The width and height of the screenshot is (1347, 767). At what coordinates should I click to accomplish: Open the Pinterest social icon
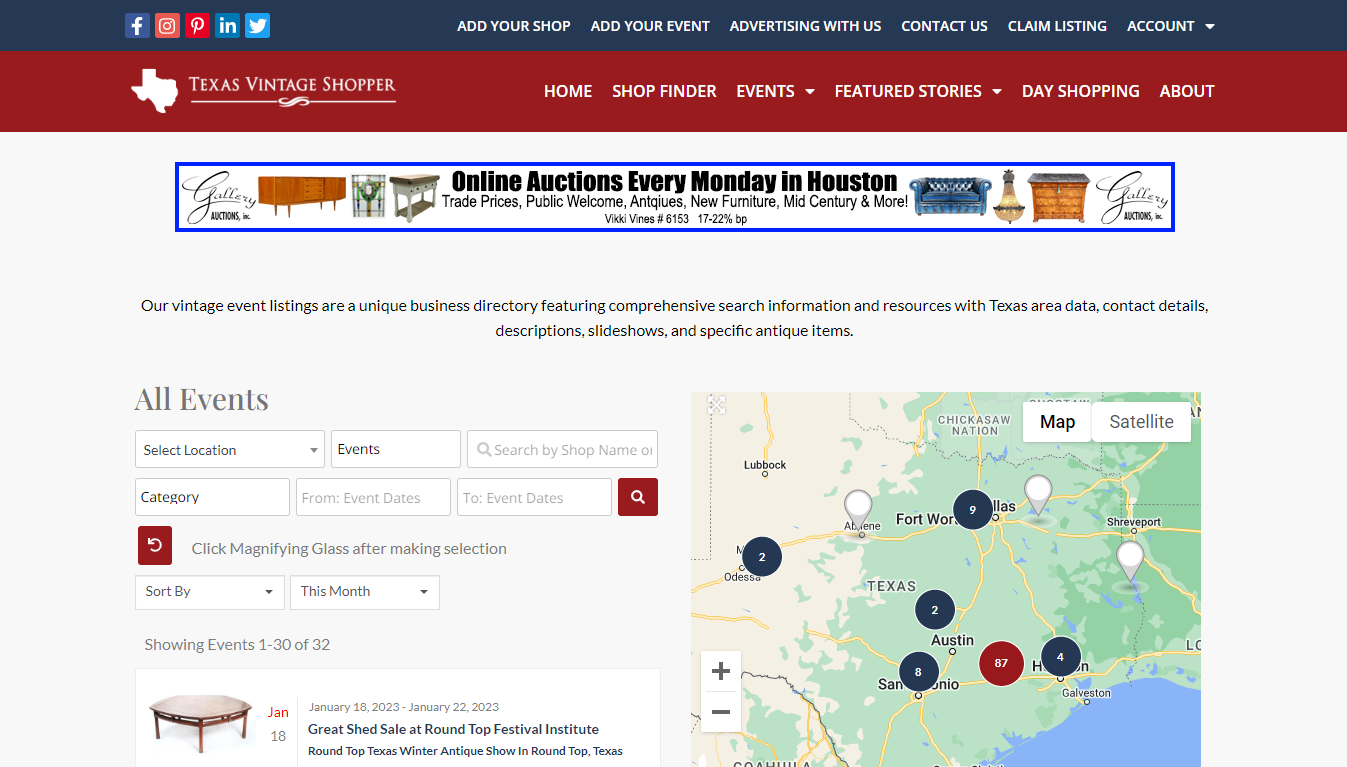point(197,26)
